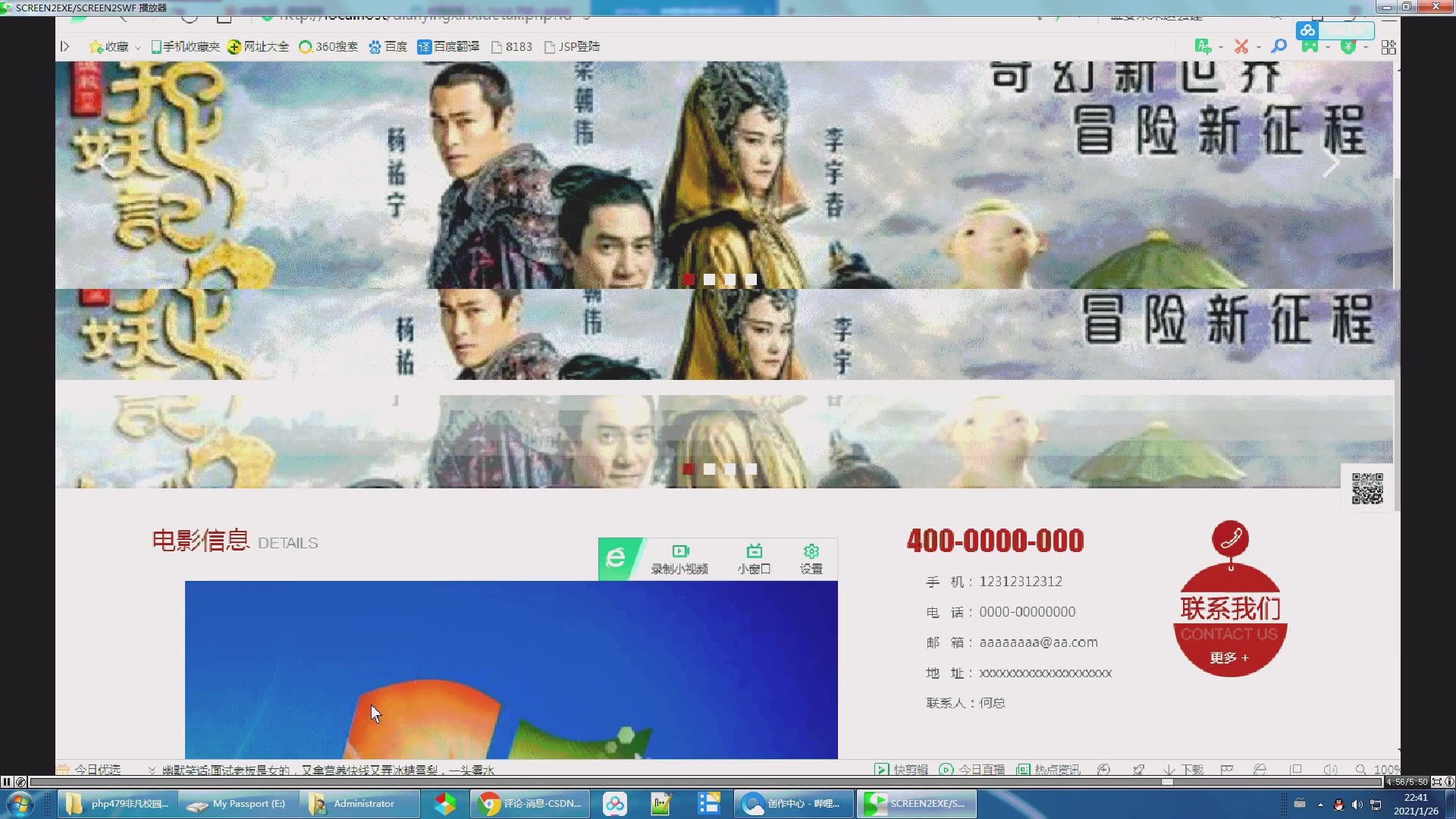Select the first red carousel dot
Image resolution: width=1456 pixels, height=819 pixels.
[688, 280]
